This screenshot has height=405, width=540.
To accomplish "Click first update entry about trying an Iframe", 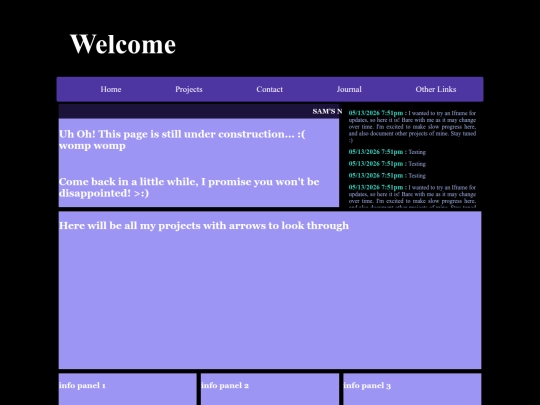I will tap(412, 126).
